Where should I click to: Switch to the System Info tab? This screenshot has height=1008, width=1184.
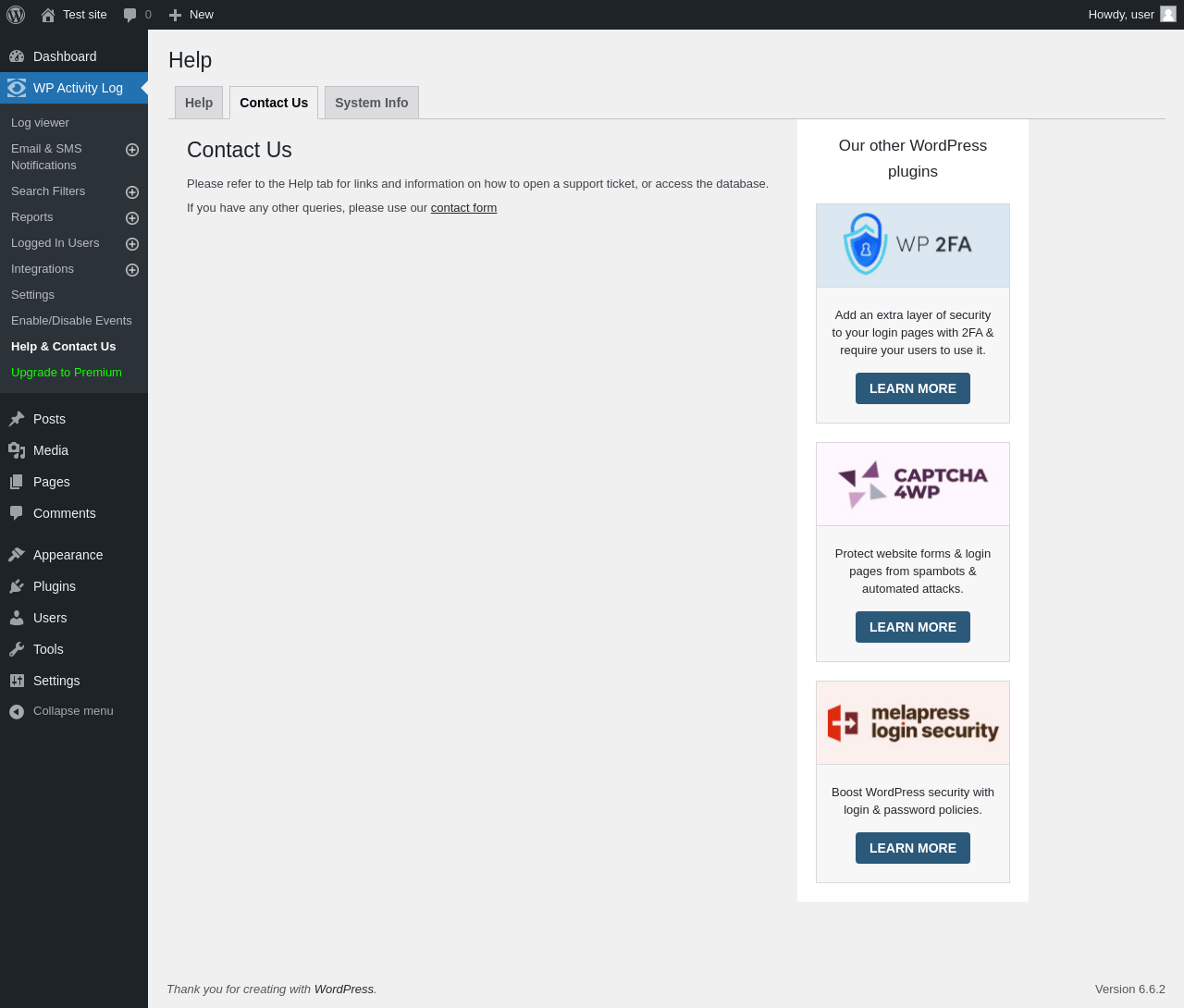coord(371,103)
